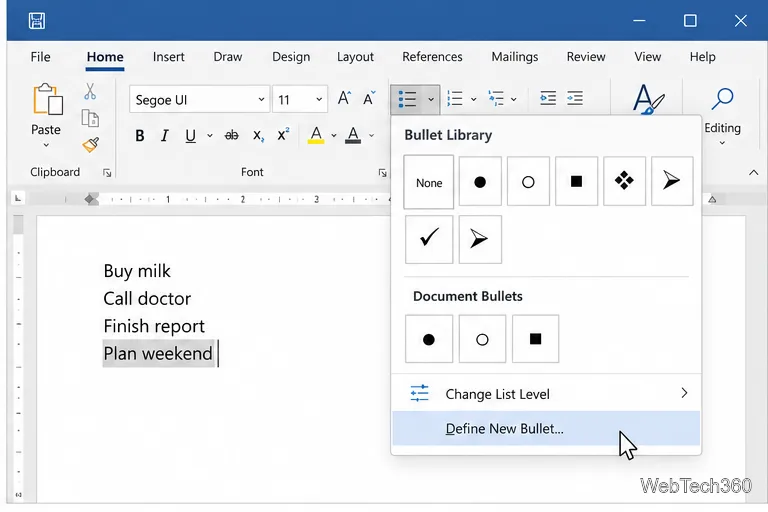
Task: Collapse the ribbon with the chevron
Action: 753,172
